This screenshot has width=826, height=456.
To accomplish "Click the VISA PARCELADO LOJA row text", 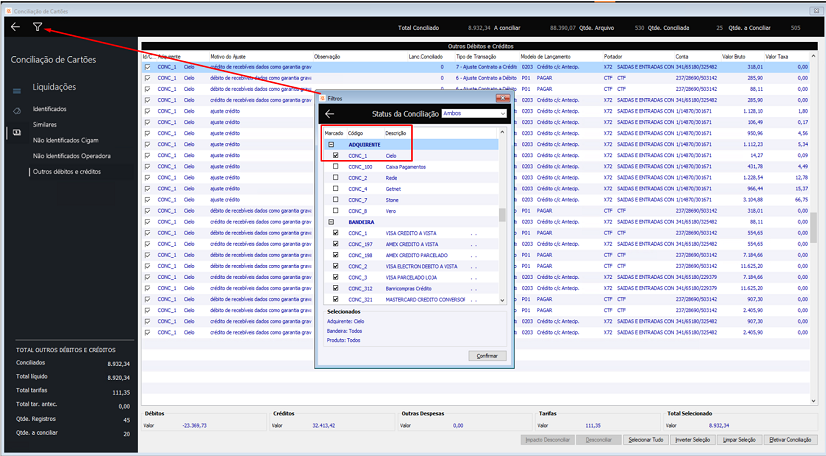I will (x=411, y=277).
